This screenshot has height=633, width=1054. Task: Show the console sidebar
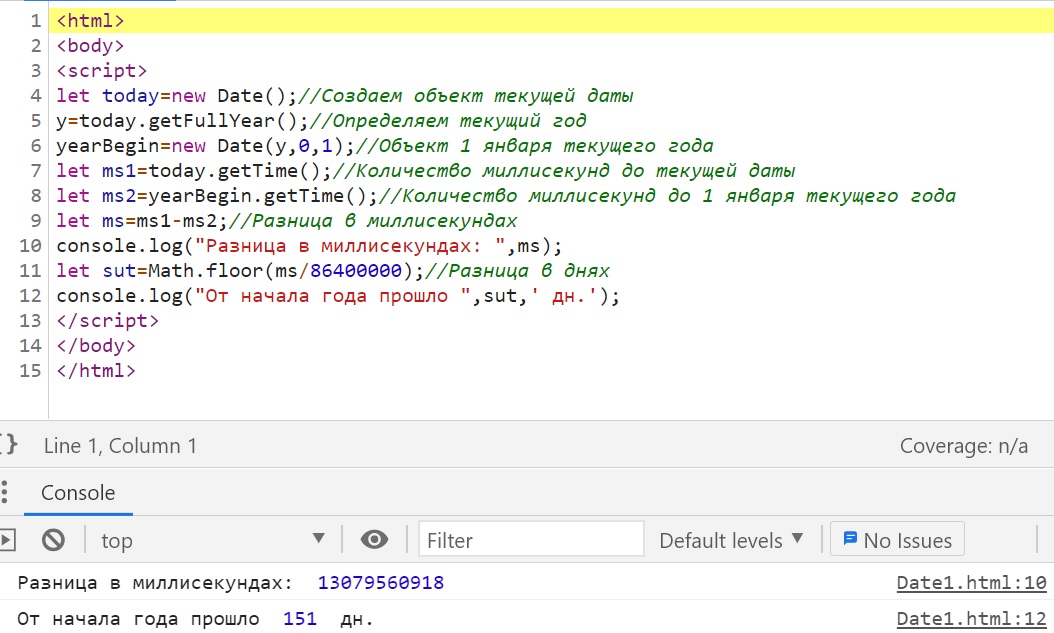(x=8, y=540)
